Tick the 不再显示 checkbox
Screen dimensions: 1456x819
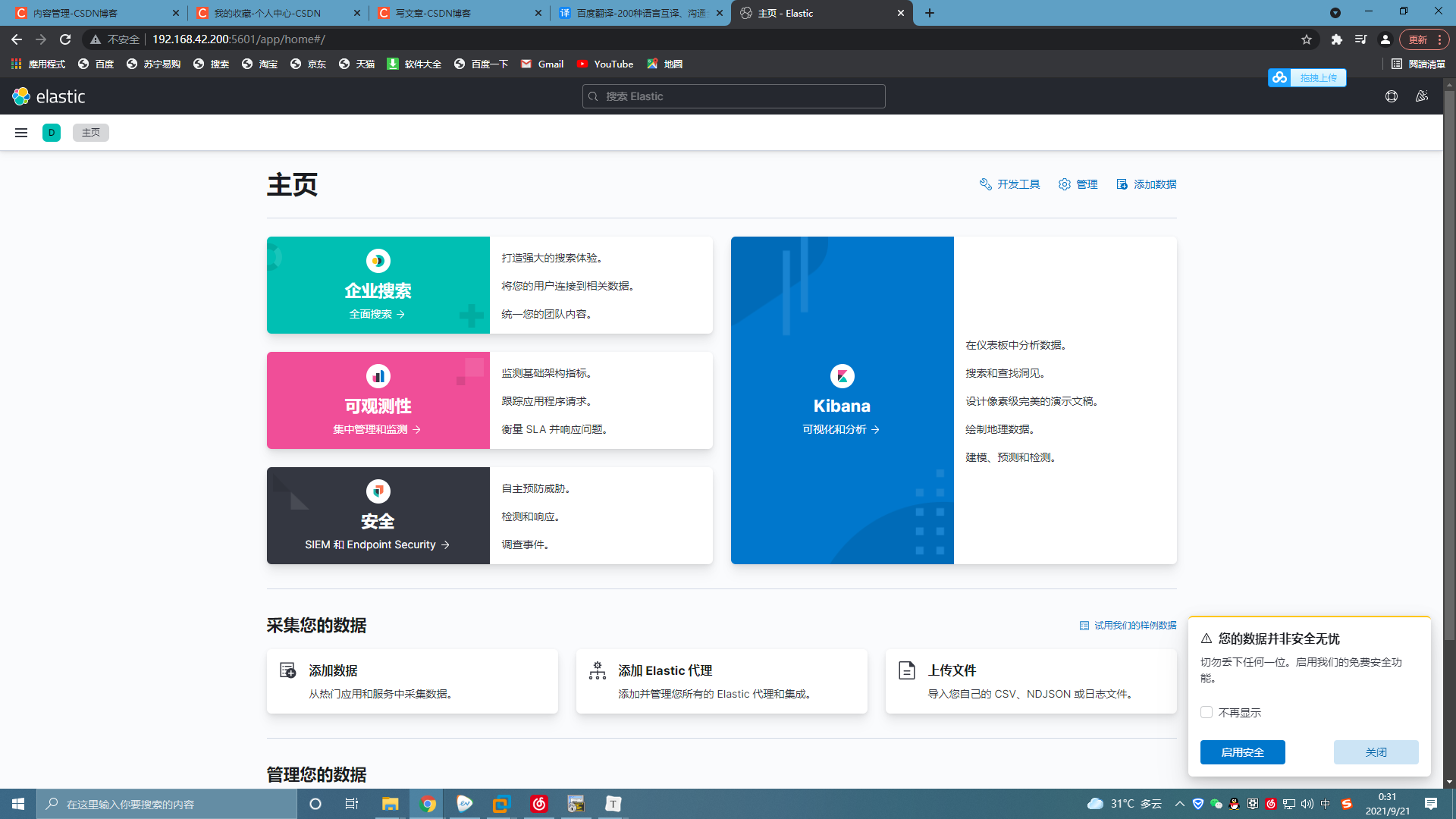(x=1207, y=712)
